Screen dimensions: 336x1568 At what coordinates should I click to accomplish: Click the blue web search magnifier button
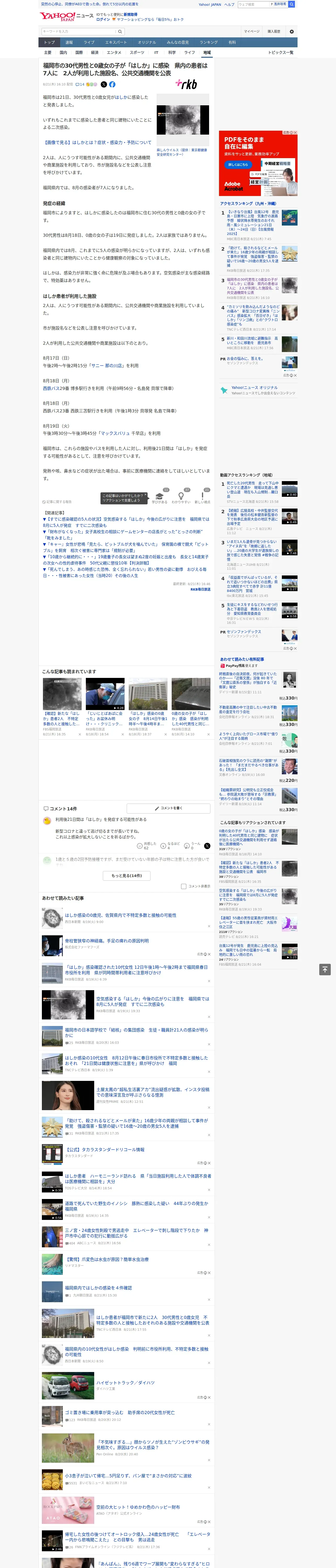[292, 4]
